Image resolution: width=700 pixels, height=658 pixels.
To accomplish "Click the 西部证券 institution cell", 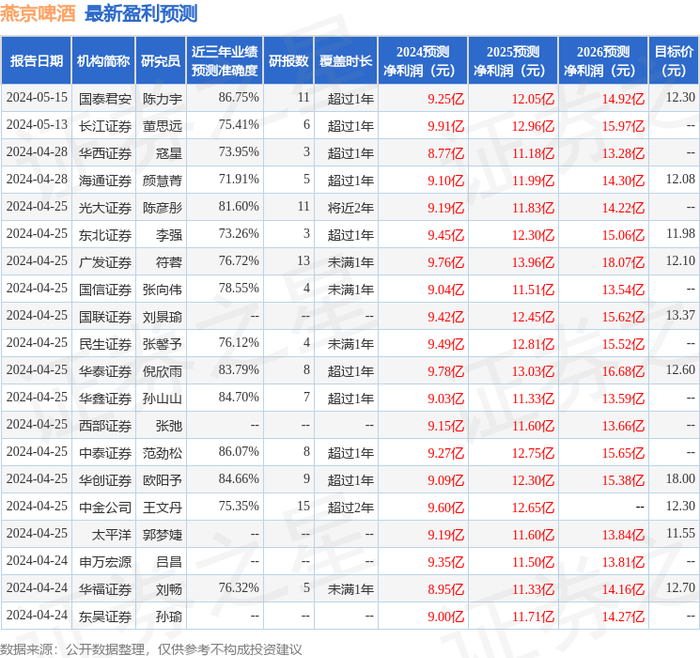I will click(105, 425).
